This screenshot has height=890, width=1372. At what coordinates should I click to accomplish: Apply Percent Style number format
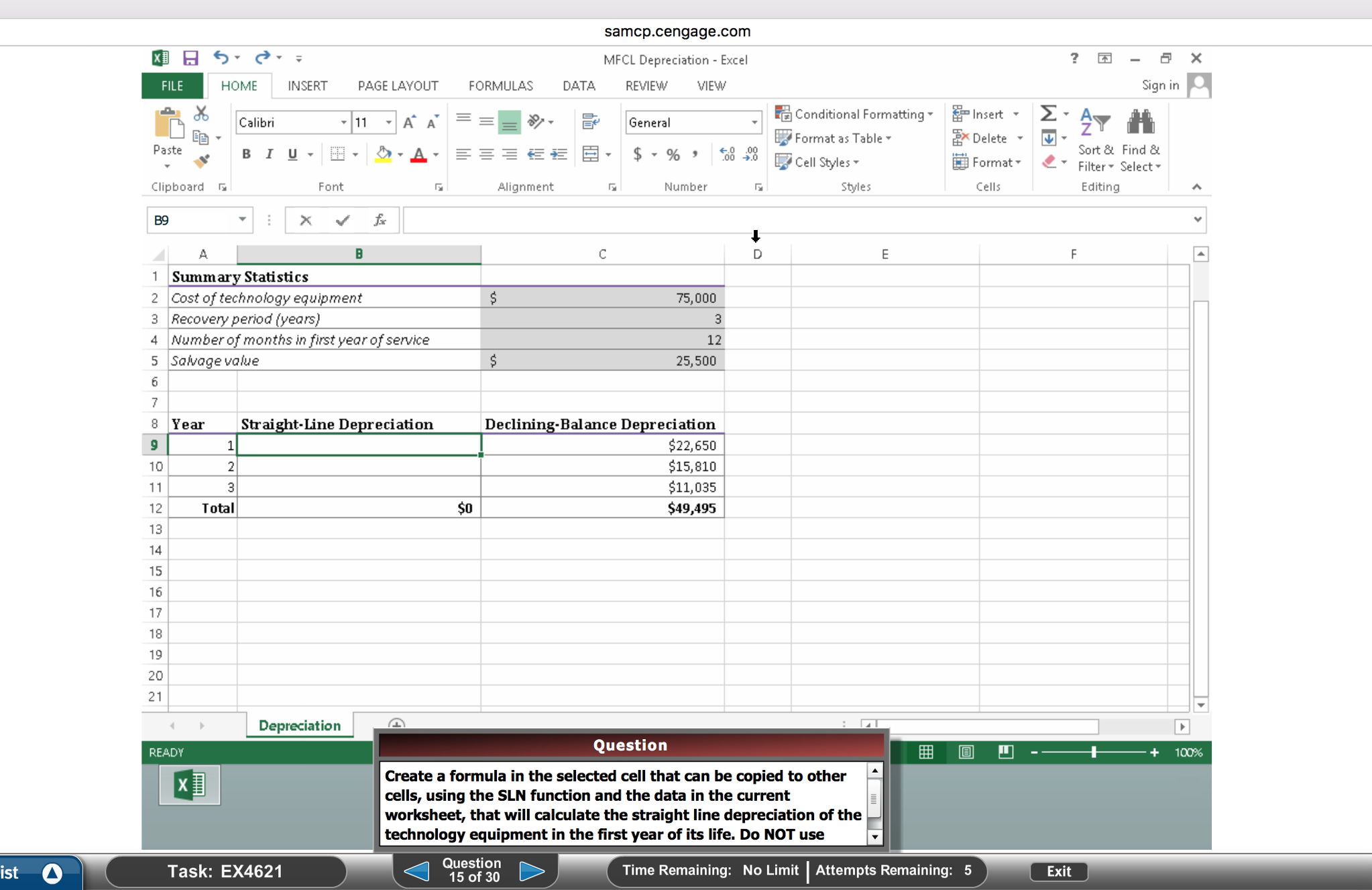(x=673, y=154)
